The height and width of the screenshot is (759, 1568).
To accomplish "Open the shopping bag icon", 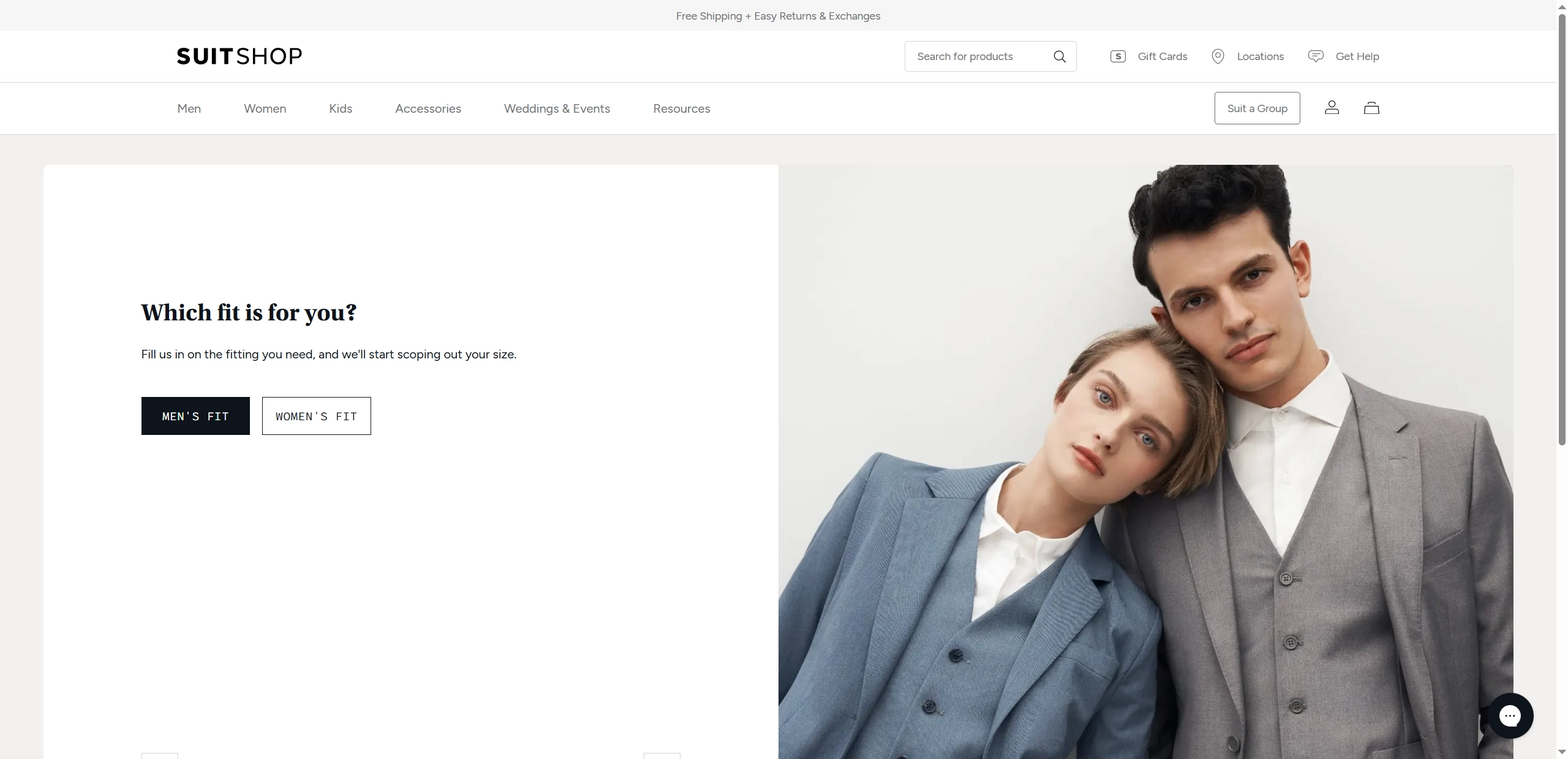I will pyautogui.click(x=1371, y=108).
